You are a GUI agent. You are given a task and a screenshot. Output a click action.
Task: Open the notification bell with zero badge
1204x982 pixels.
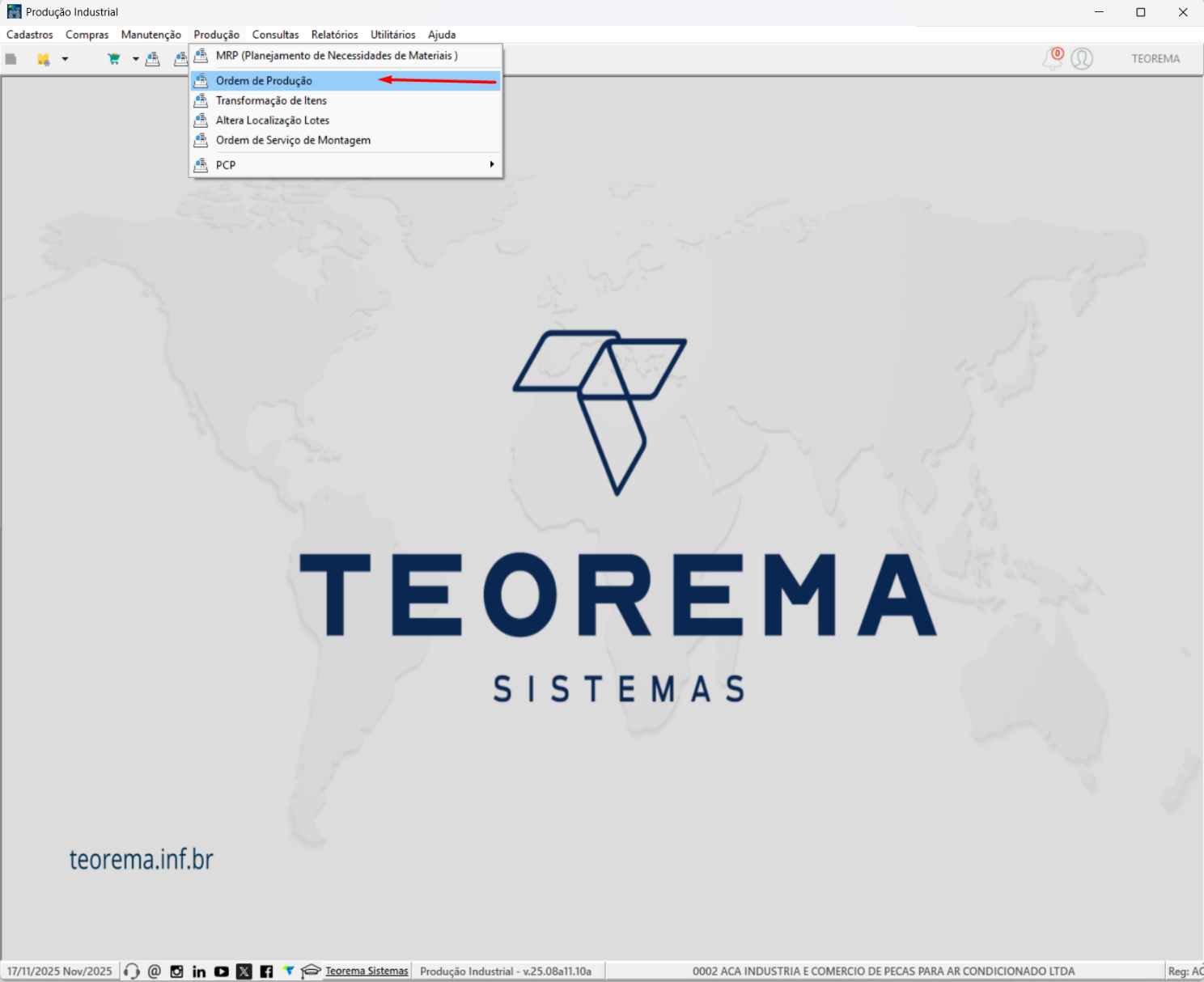click(x=1053, y=58)
